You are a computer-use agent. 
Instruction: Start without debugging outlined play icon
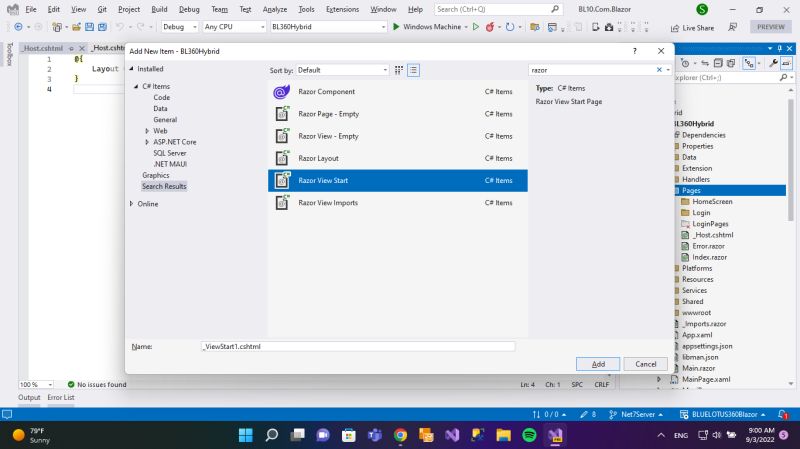click(x=476, y=27)
